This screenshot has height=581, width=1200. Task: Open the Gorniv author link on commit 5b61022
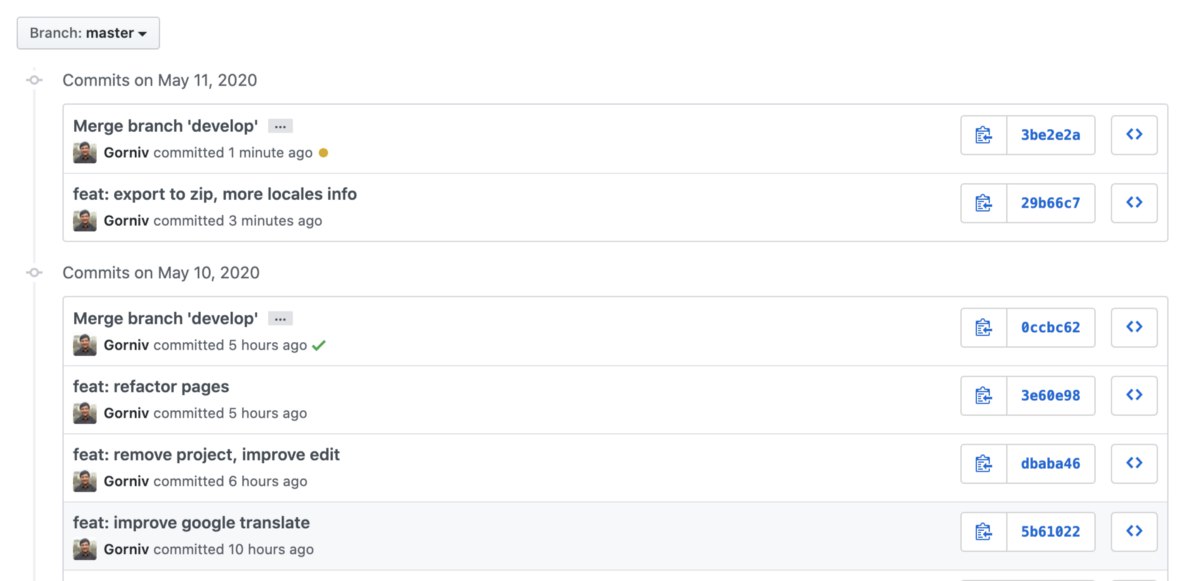pos(126,549)
